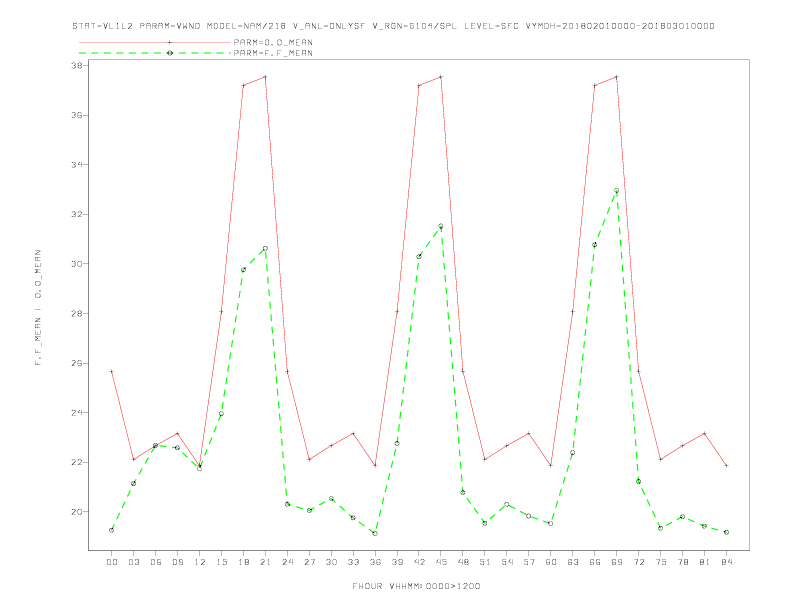Click x-axis tick label 42
This screenshot has width=792, height=612.
pos(419,562)
